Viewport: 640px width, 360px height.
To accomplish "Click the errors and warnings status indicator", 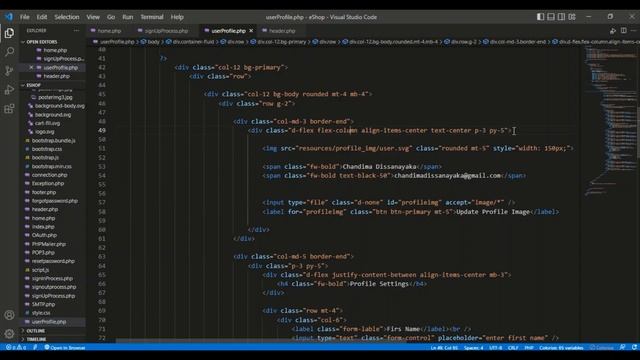I will pyautogui.click(x=16, y=347).
